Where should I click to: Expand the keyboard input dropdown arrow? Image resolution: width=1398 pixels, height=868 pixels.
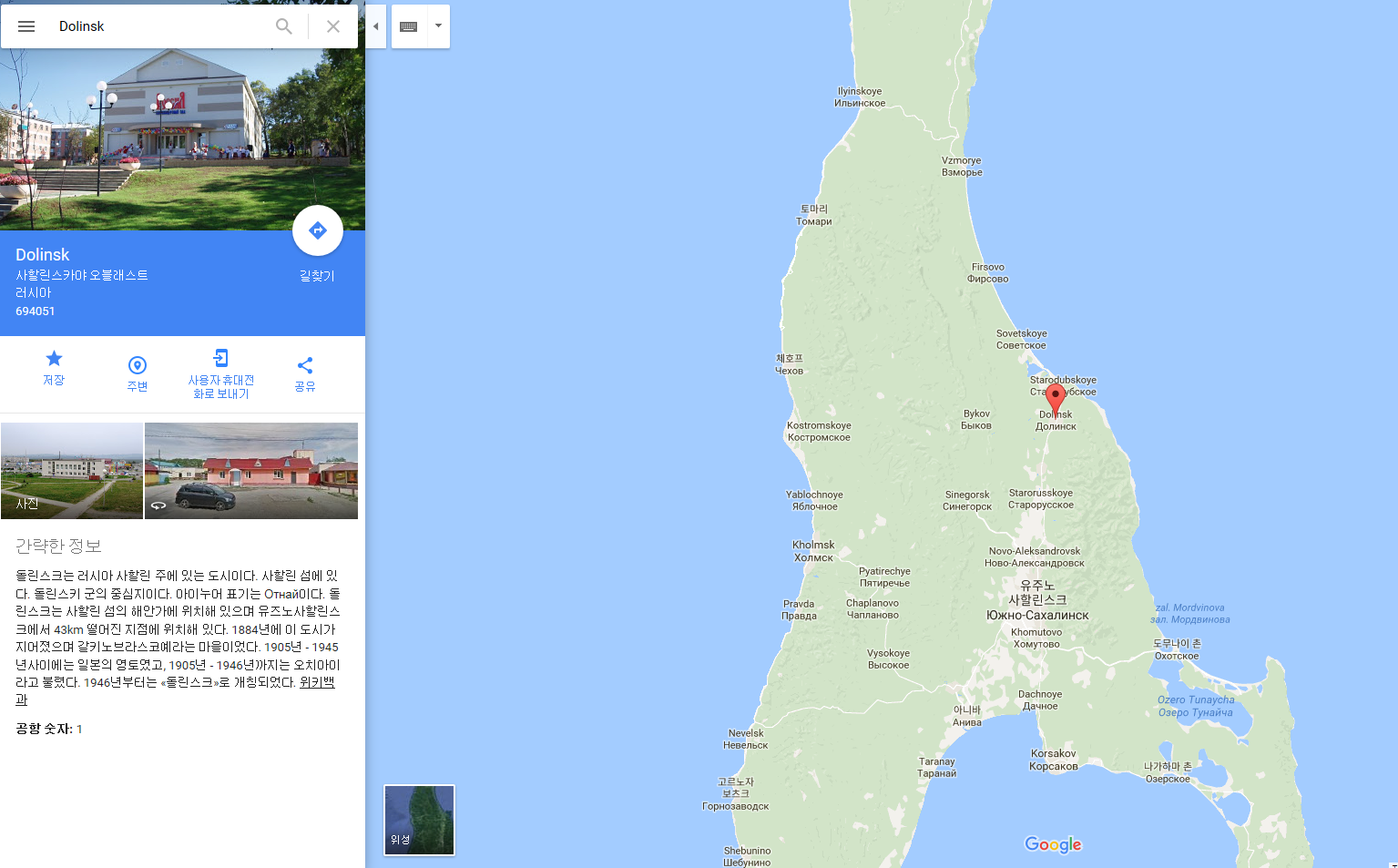438,26
